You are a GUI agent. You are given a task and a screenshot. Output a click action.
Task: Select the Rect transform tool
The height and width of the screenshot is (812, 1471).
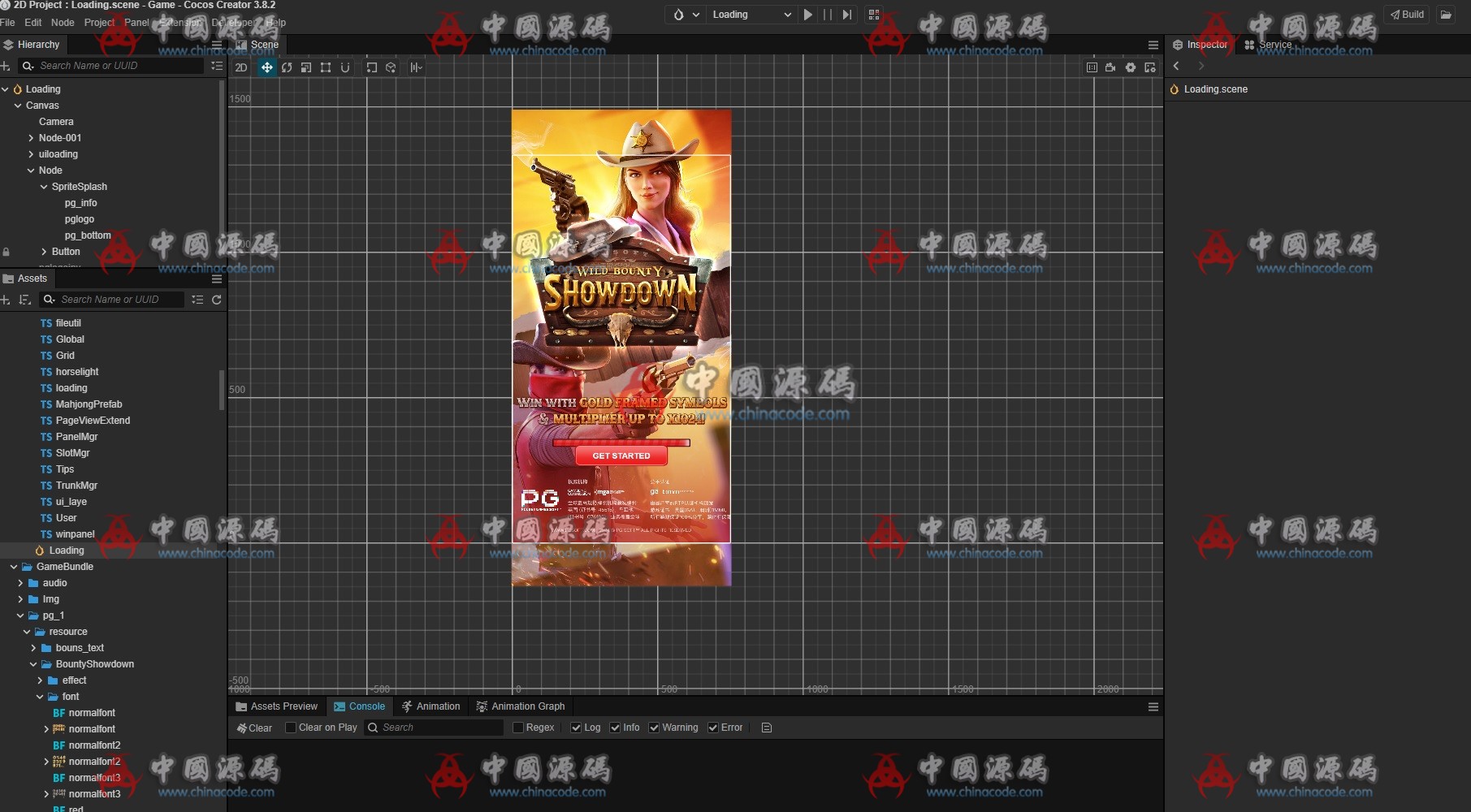click(326, 67)
